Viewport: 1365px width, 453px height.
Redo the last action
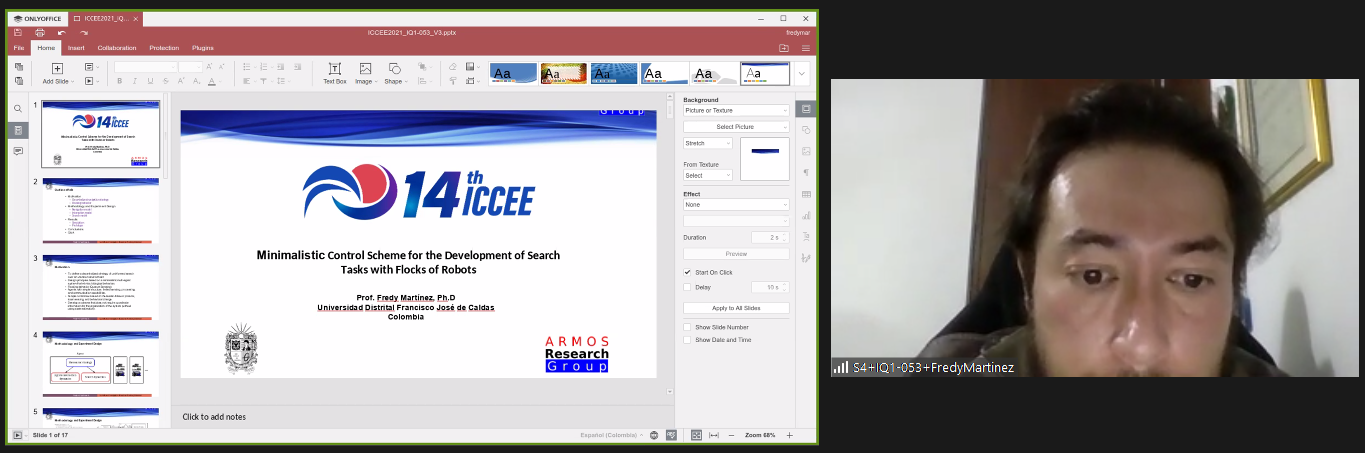[x=84, y=32]
